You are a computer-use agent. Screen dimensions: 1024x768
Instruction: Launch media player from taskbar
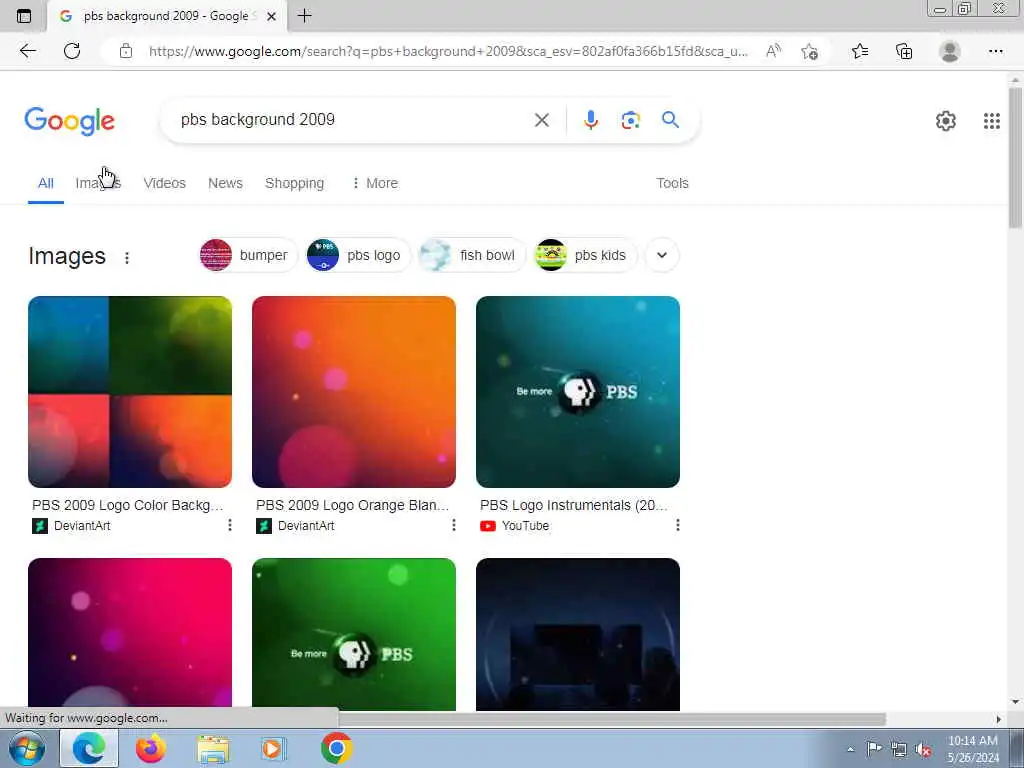(272, 748)
